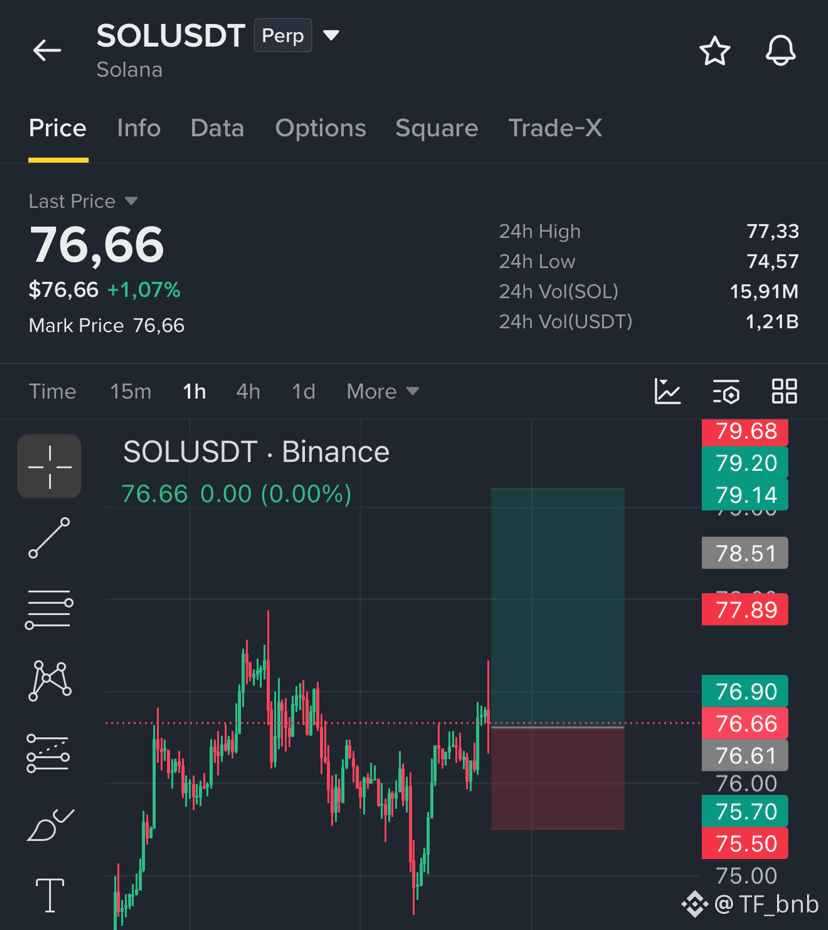This screenshot has height=930, width=828.
Task: Switch to the Options tab
Action: 320,128
